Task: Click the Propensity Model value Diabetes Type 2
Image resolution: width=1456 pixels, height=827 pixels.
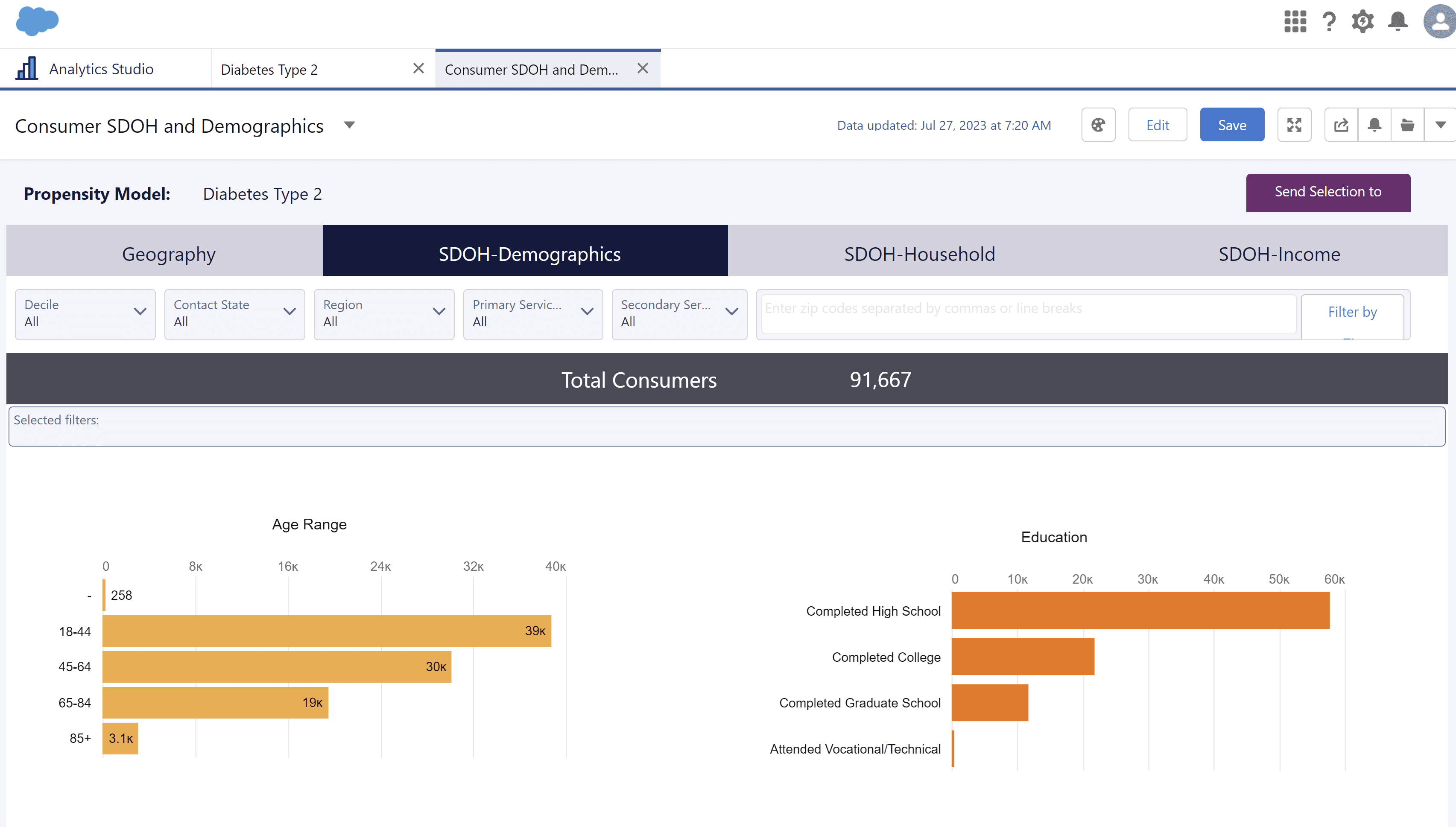Action: pyautogui.click(x=262, y=194)
